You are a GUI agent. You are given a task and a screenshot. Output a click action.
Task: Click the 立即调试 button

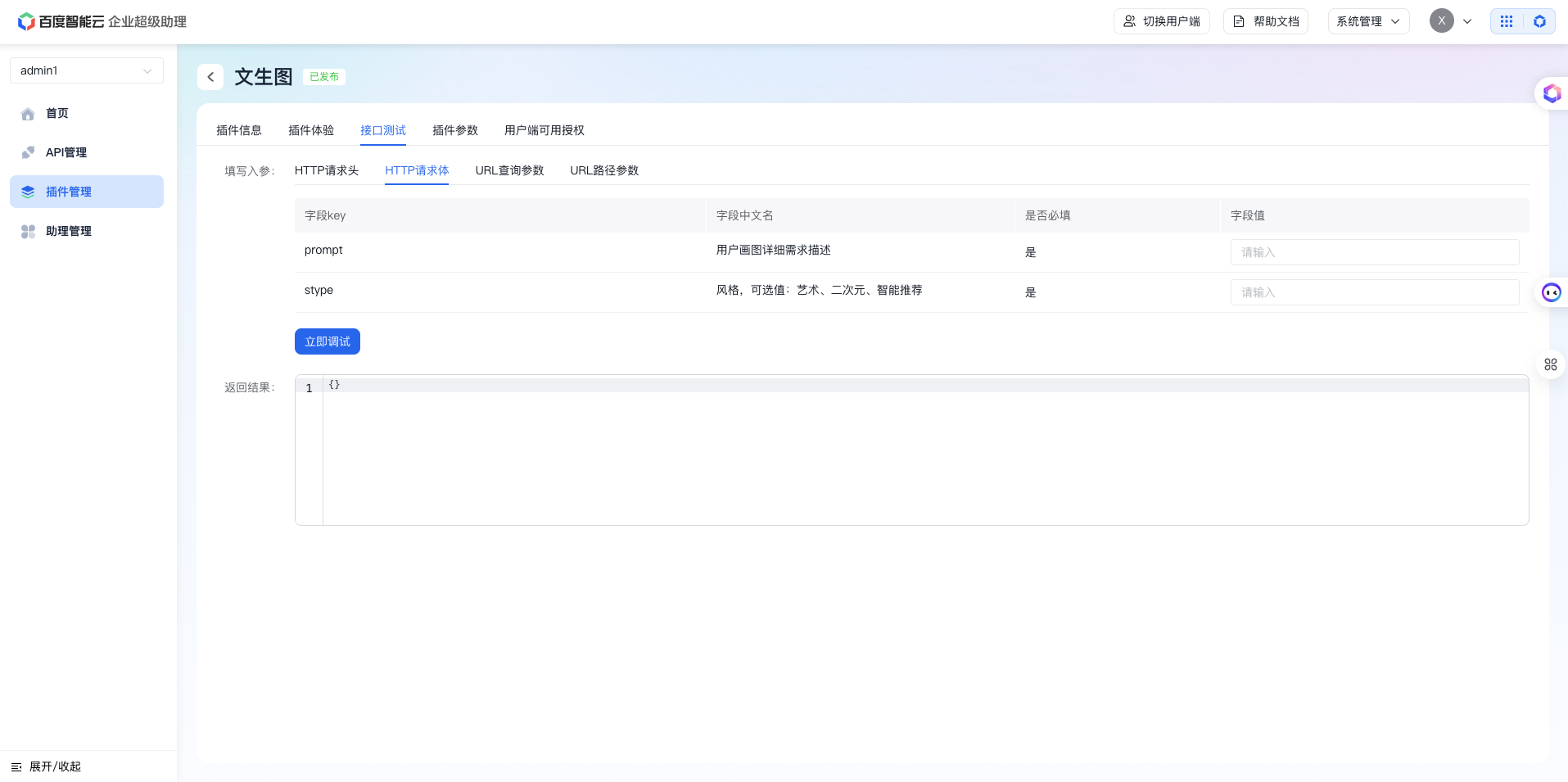pyautogui.click(x=328, y=341)
